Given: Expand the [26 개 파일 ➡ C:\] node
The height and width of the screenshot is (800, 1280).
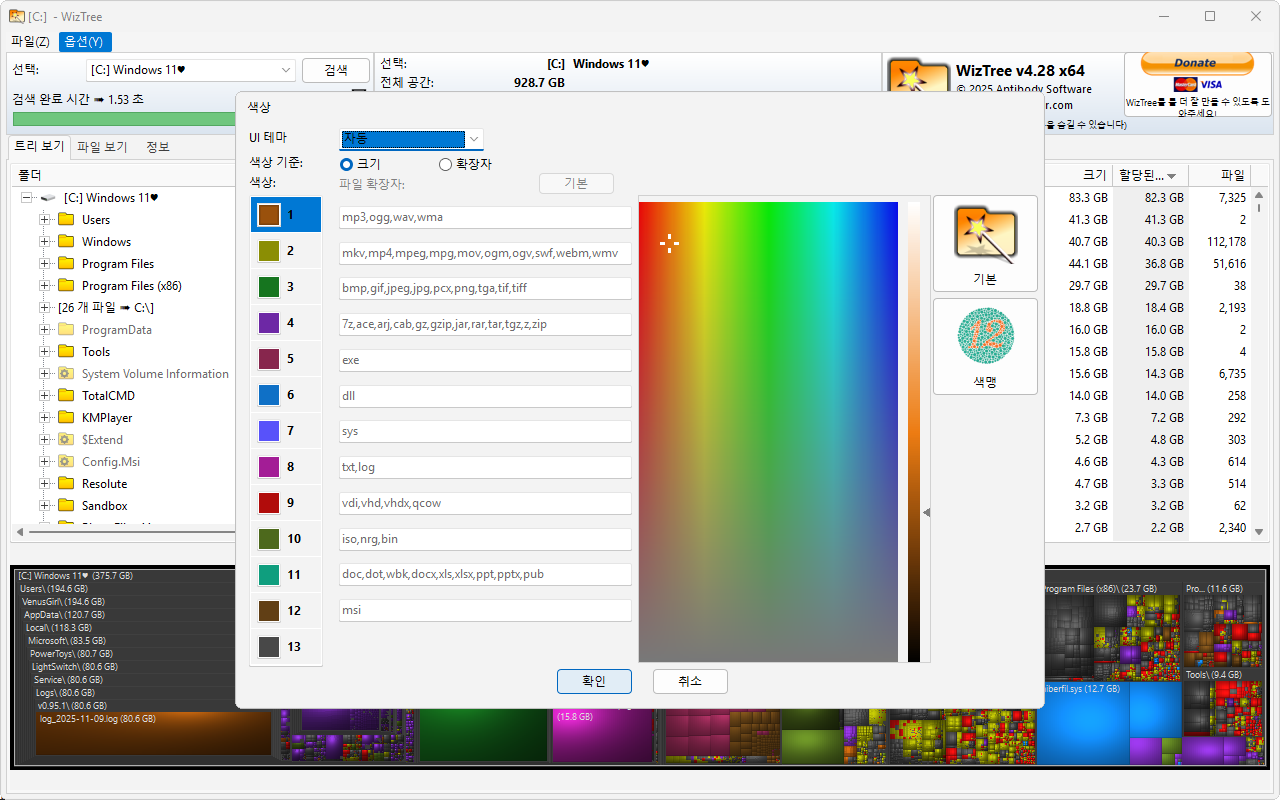Looking at the screenshot, I should [x=44, y=308].
